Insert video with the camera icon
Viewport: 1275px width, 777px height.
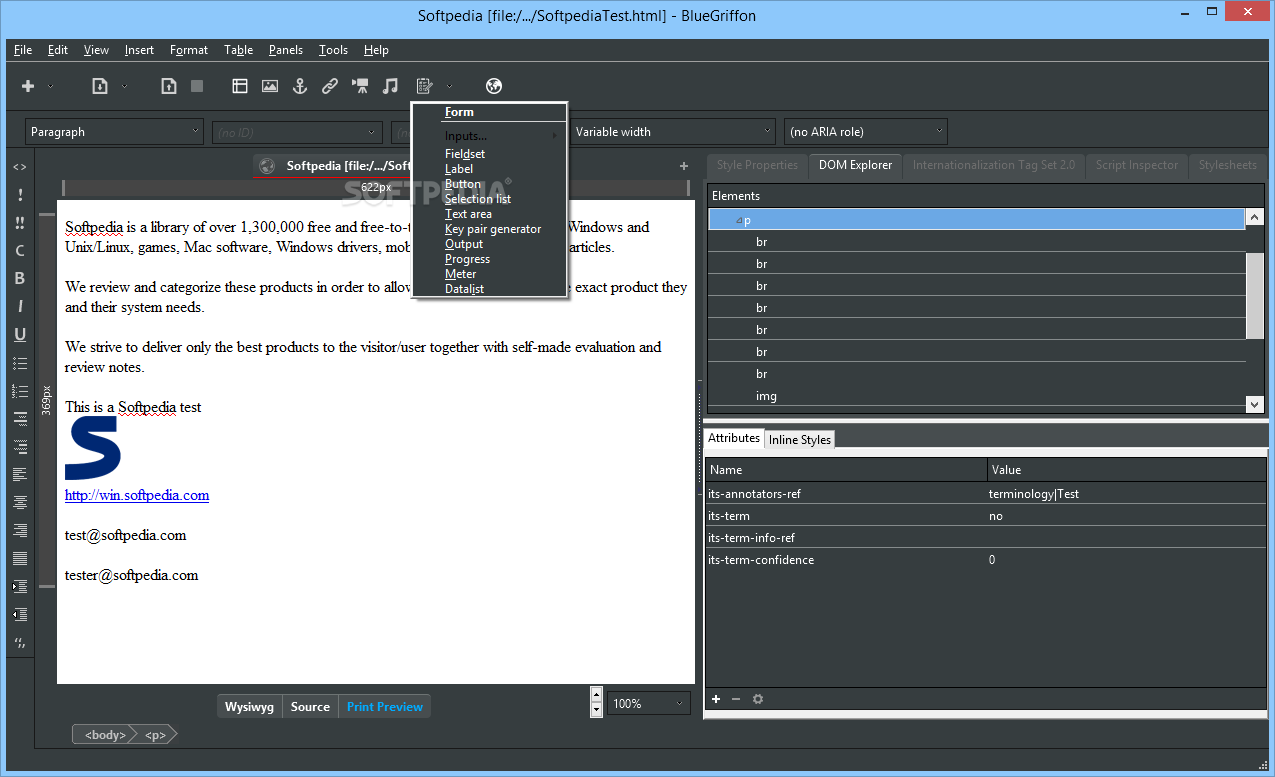pos(360,86)
